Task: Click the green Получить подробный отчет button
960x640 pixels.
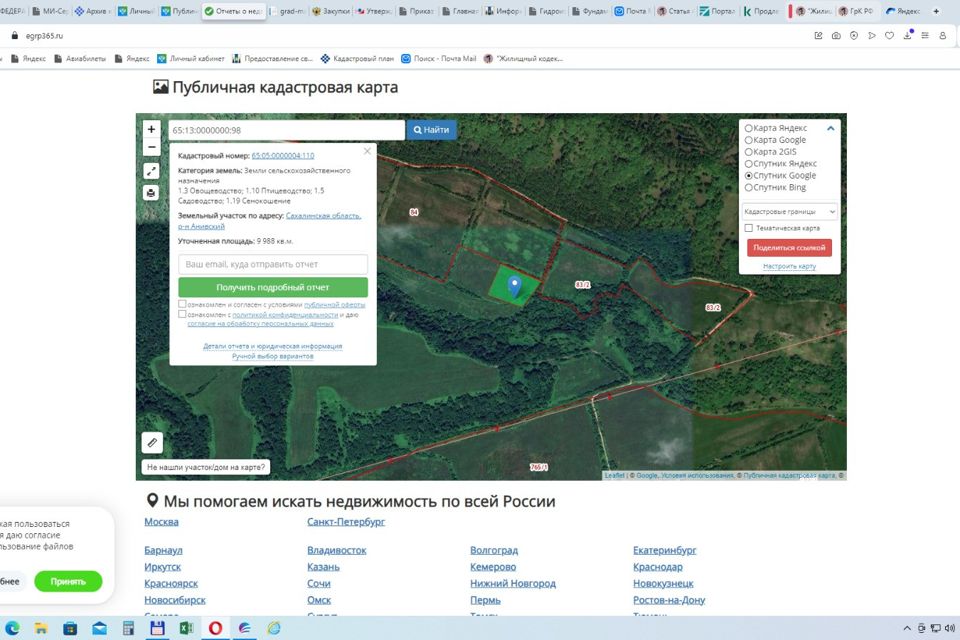Action: point(273,287)
